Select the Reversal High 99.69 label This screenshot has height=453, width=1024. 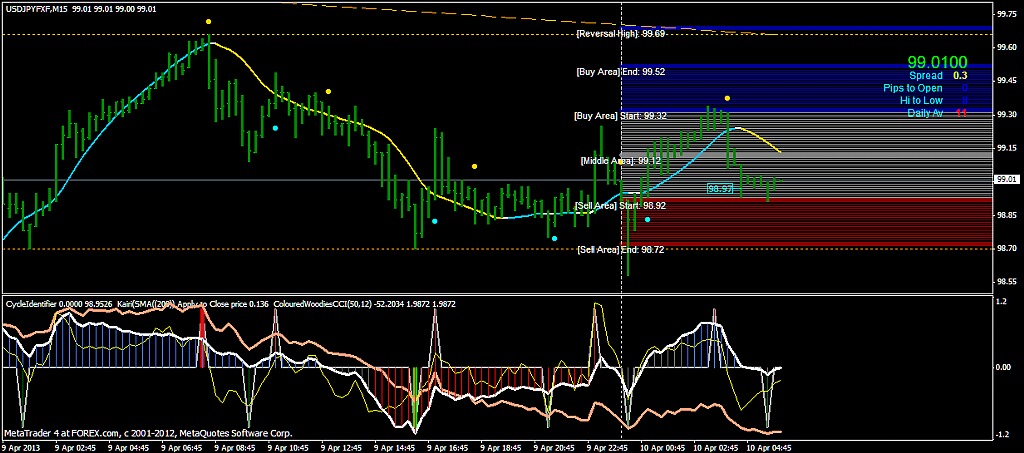[x=621, y=34]
